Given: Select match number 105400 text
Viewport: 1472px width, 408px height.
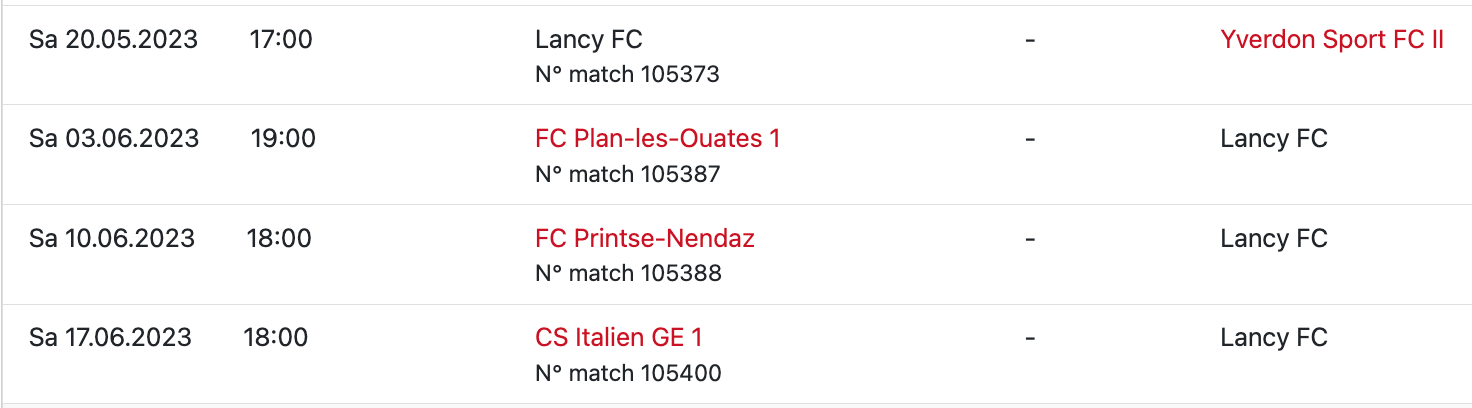Looking at the screenshot, I should [x=627, y=373].
